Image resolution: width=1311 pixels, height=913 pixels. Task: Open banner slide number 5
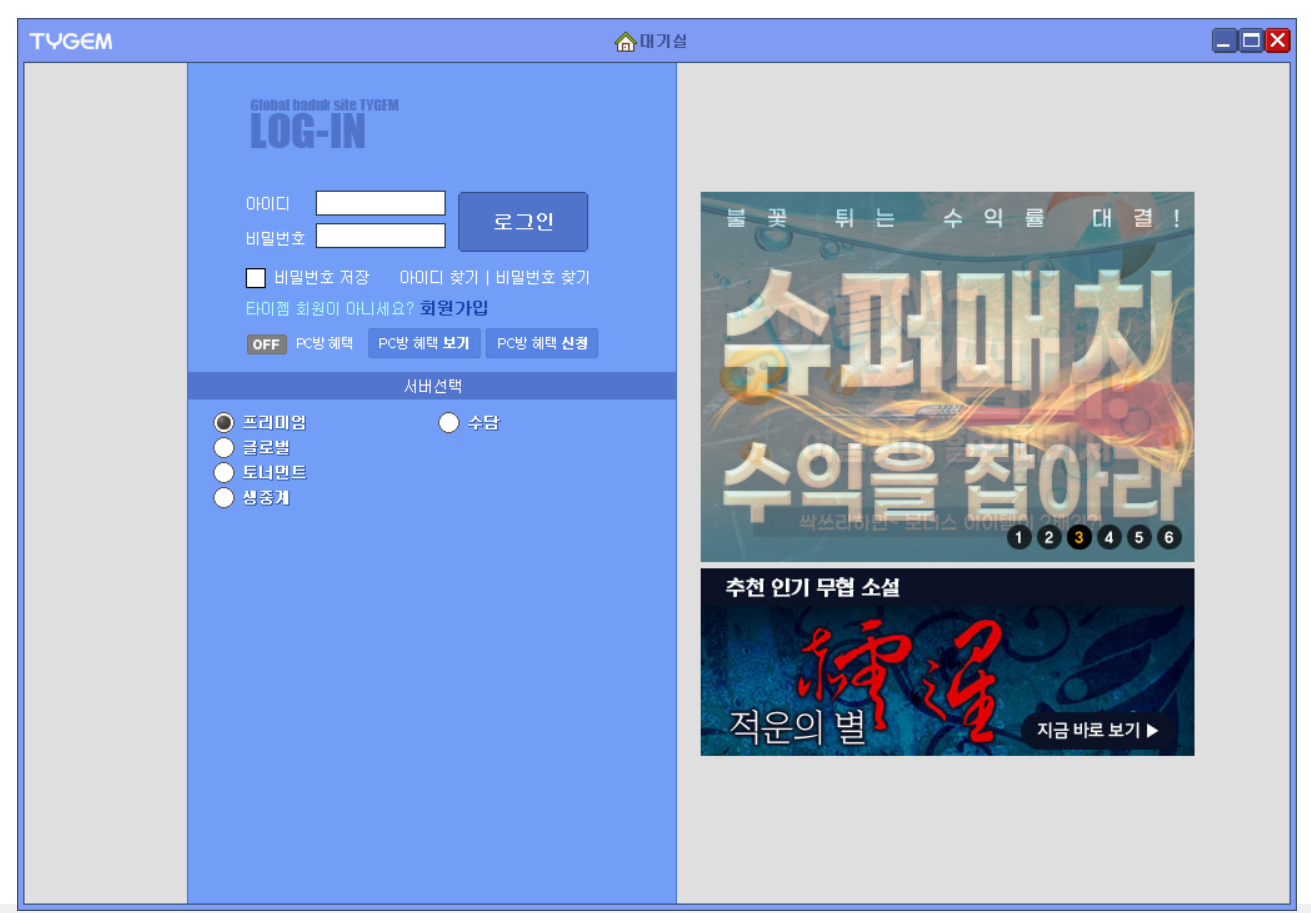pyautogui.click(x=1139, y=537)
